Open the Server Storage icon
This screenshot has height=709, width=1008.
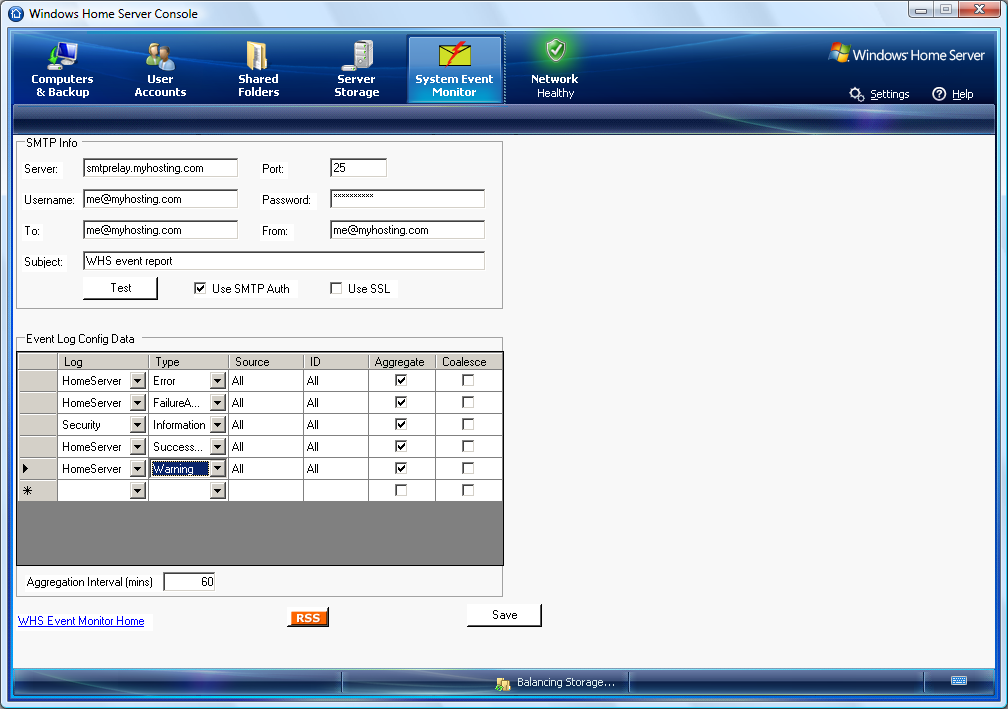pos(357,56)
